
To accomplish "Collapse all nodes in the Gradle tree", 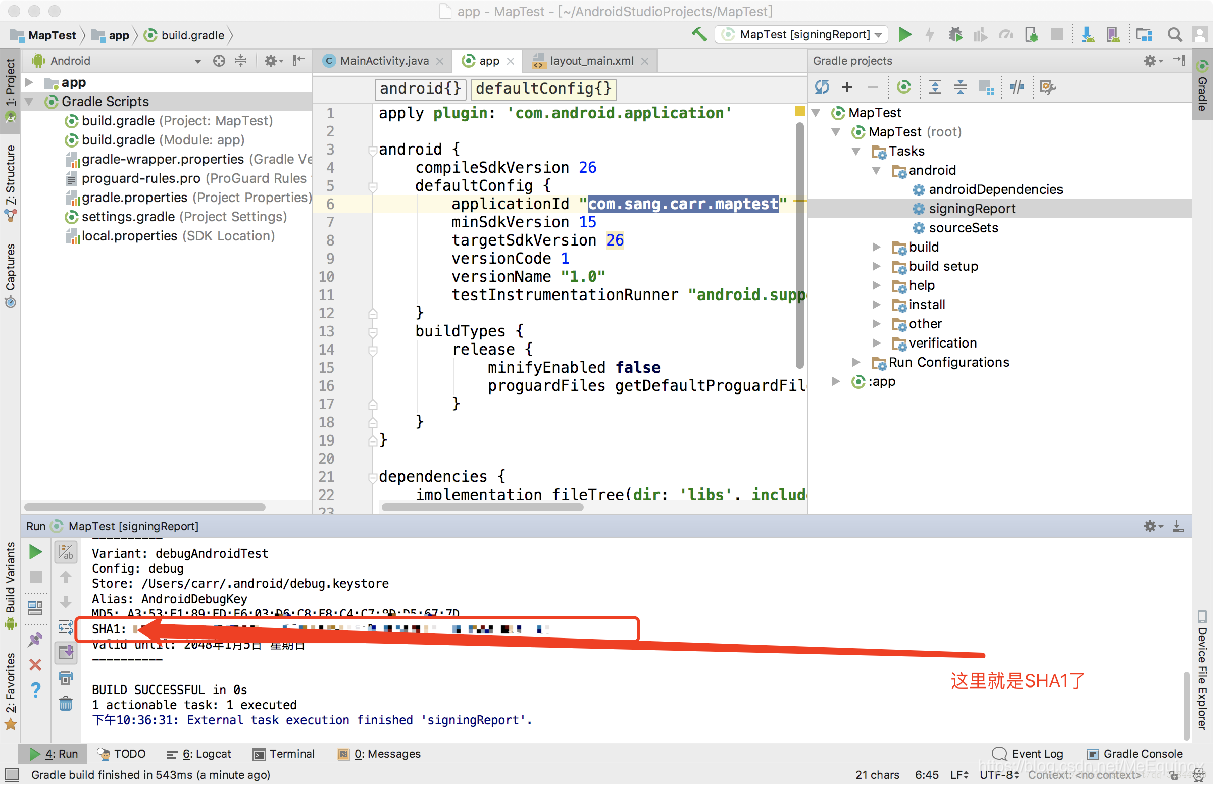I will [961, 87].
